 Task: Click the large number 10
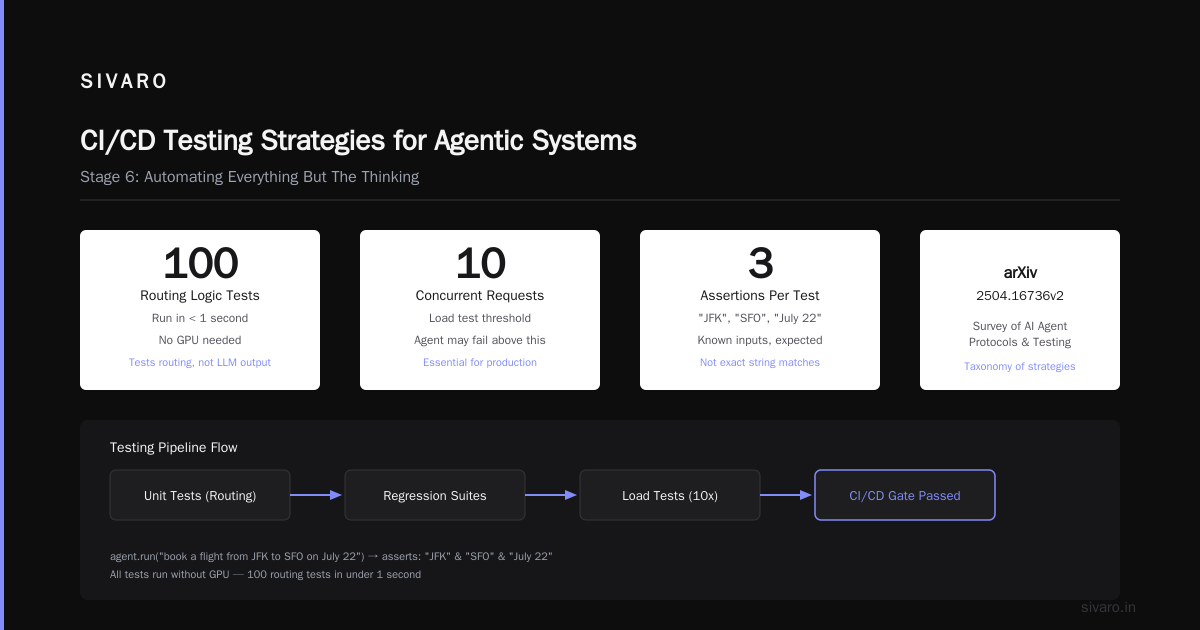(480, 263)
